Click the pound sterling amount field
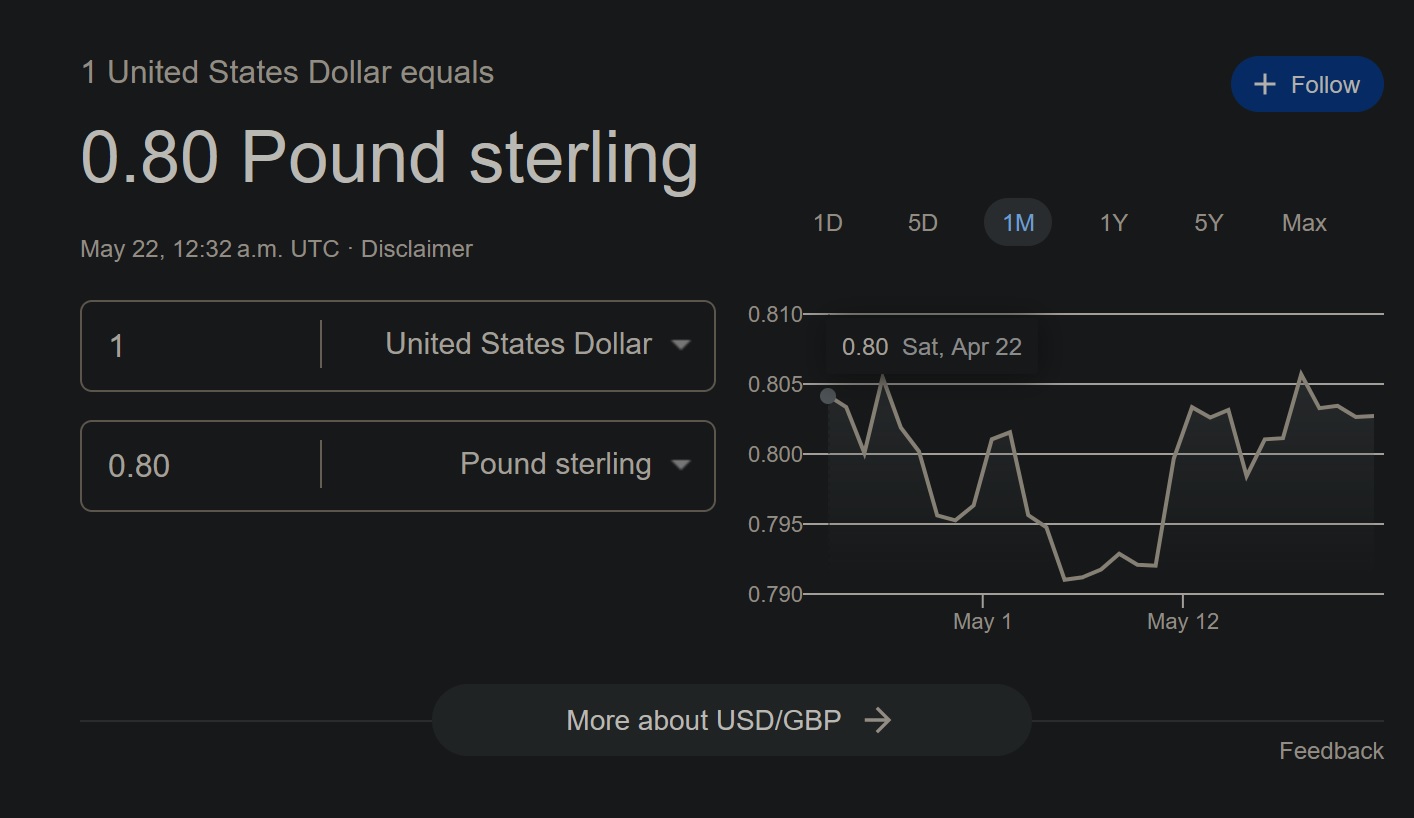The width and height of the screenshot is (1414, 818). 200,466
